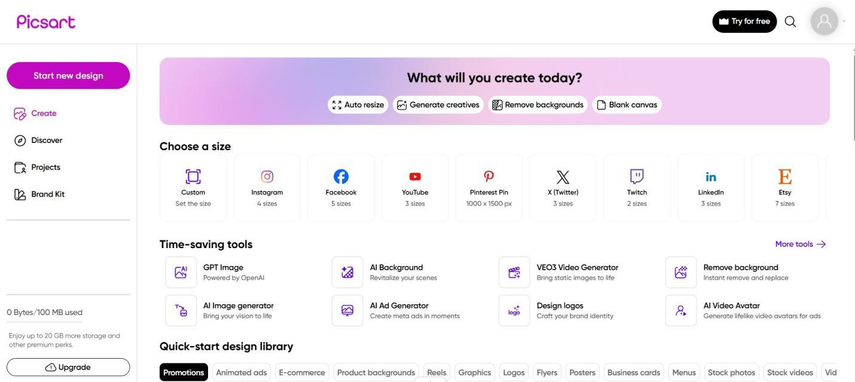Open Create in the sidebar
The width and height of the screenshot is (855, 382).
[x=35, y=113]
